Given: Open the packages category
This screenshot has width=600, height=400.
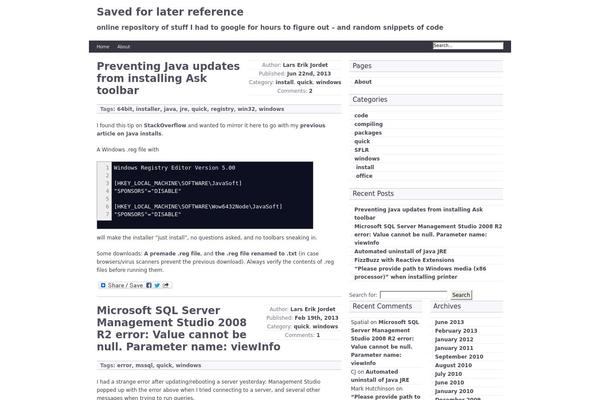Looking at the screenshot, I should pos(368,133).
